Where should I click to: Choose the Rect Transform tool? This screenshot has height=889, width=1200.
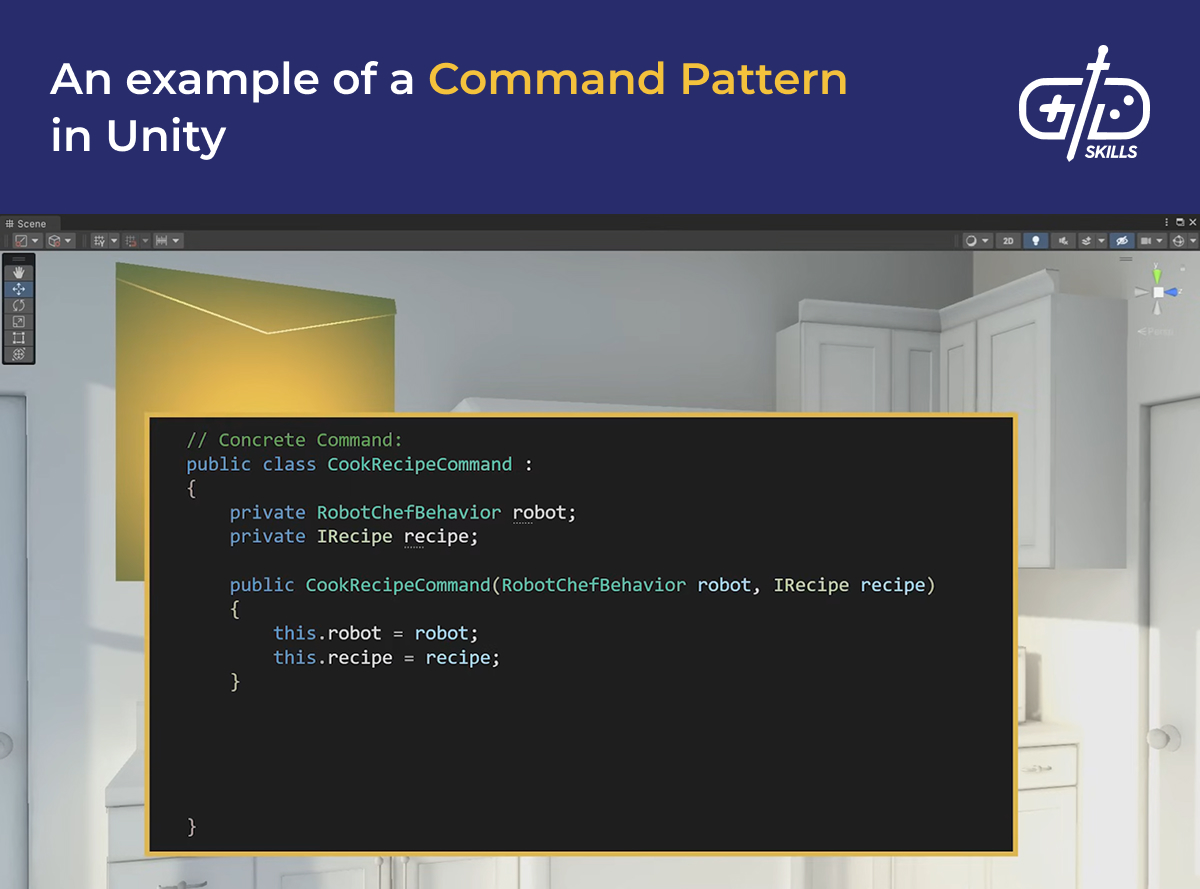19,338
